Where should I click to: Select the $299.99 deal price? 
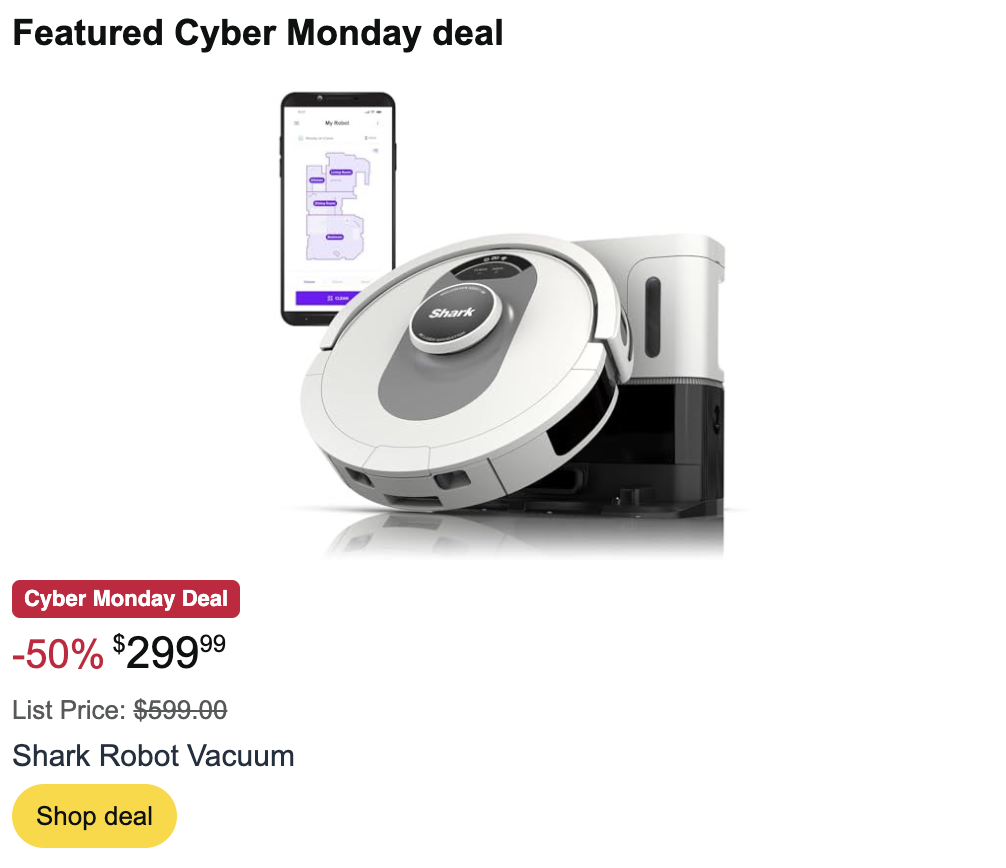coord(169,652)
